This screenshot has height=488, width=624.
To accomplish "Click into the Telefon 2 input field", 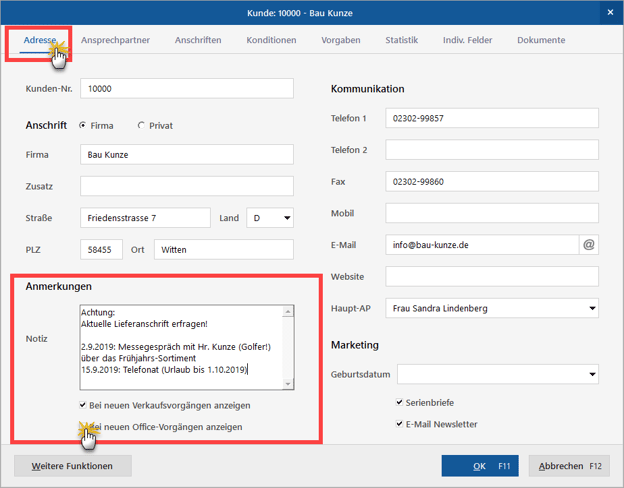I will tap(491, 150).
